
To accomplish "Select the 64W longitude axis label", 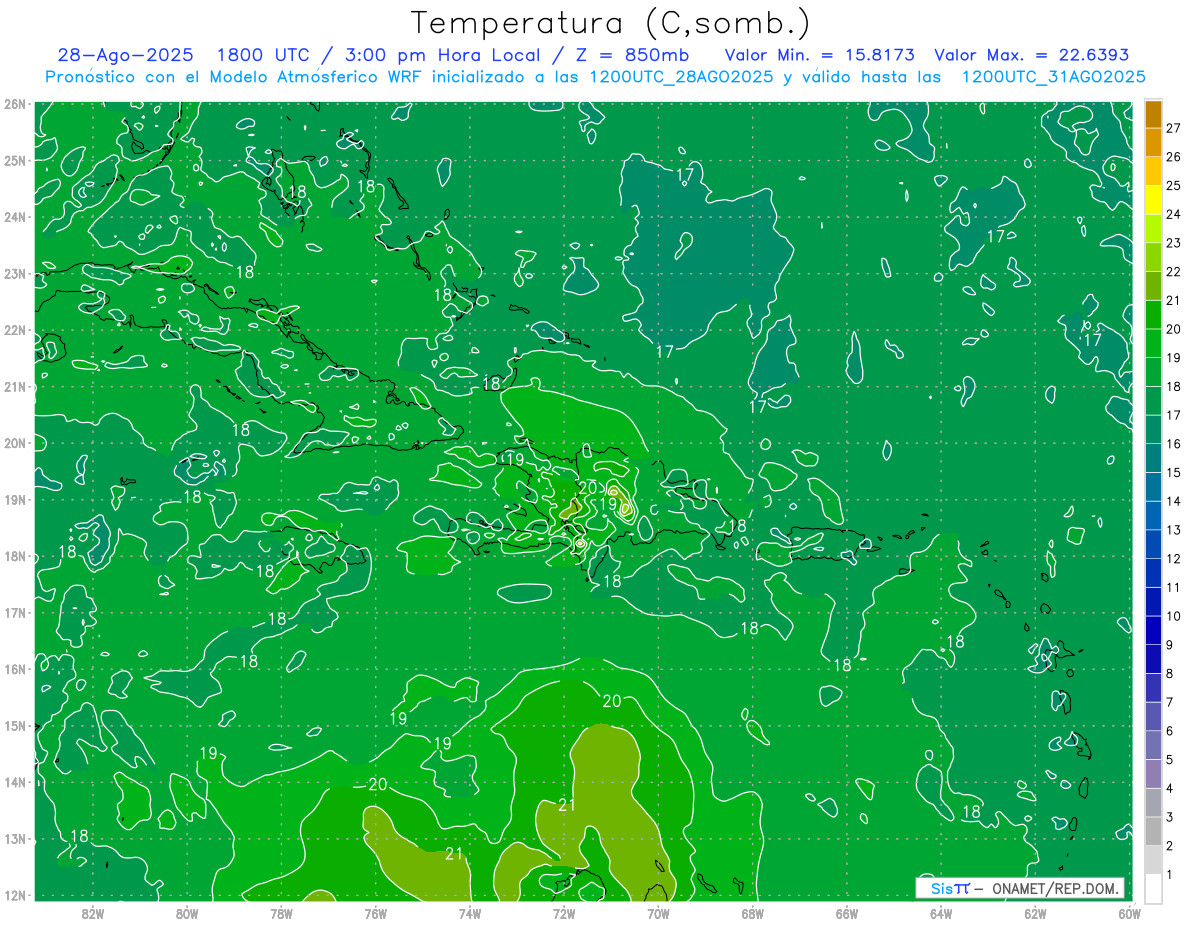I will point(941,913).
